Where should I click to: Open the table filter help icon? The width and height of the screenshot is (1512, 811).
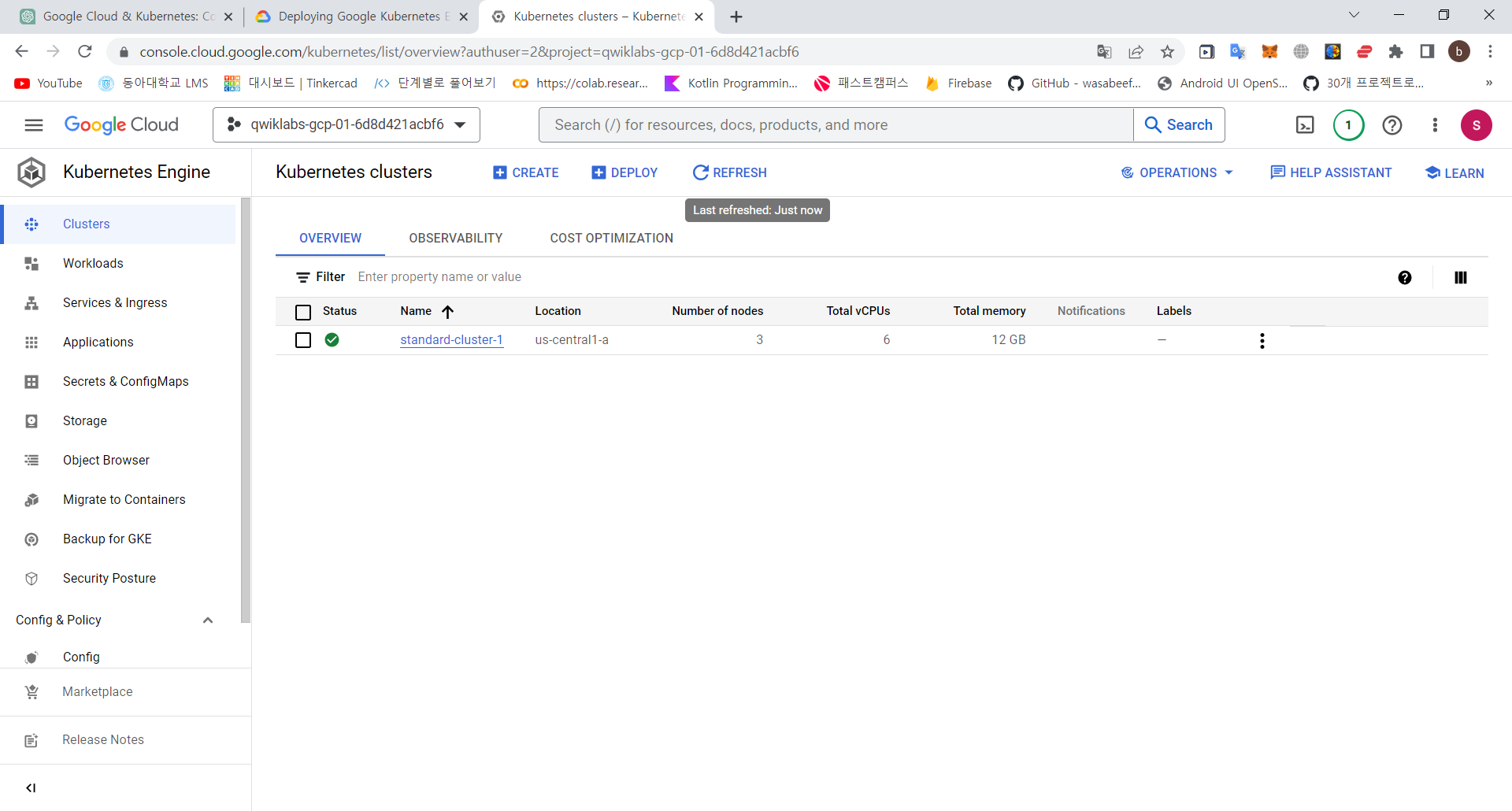[x=1405, y=277]
